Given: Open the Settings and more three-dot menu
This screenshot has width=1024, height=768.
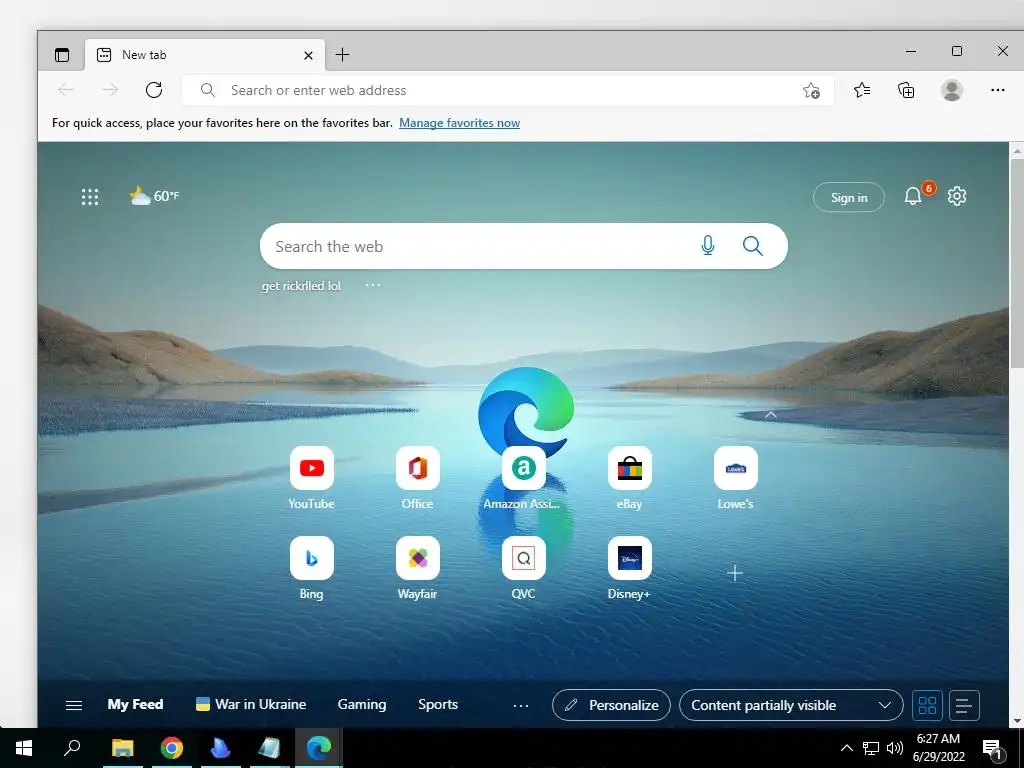Looking at the screenshot, I should click(x=997, y=90).
